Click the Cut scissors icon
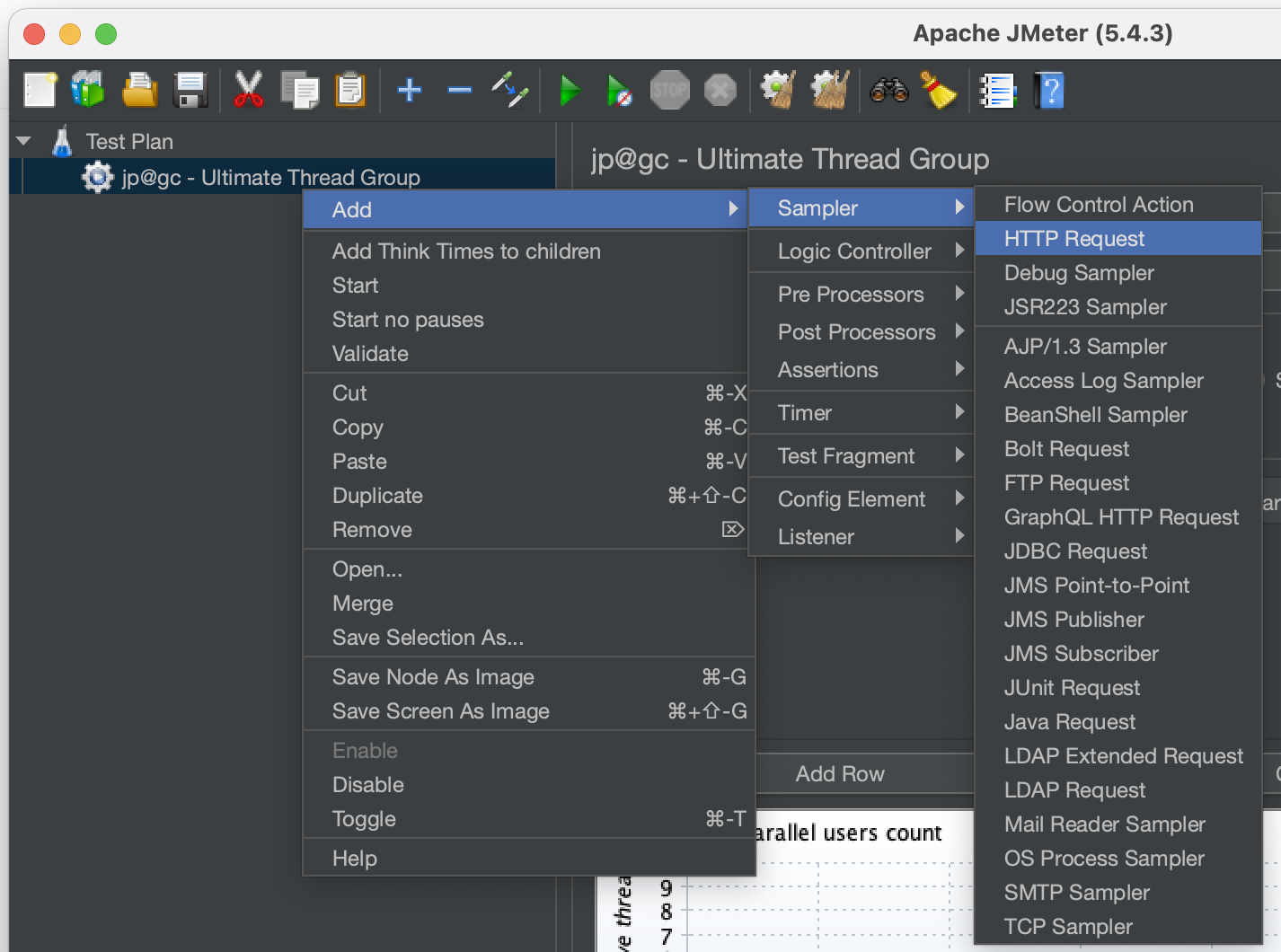The image size is (1281, 952). [248, 91]
